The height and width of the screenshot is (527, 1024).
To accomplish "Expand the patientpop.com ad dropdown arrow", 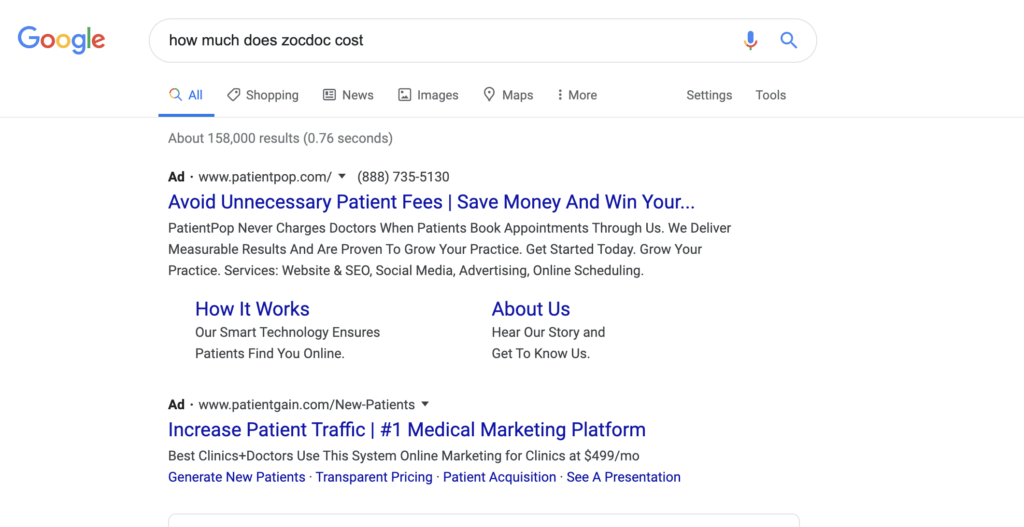I will [x=342, y=177].
